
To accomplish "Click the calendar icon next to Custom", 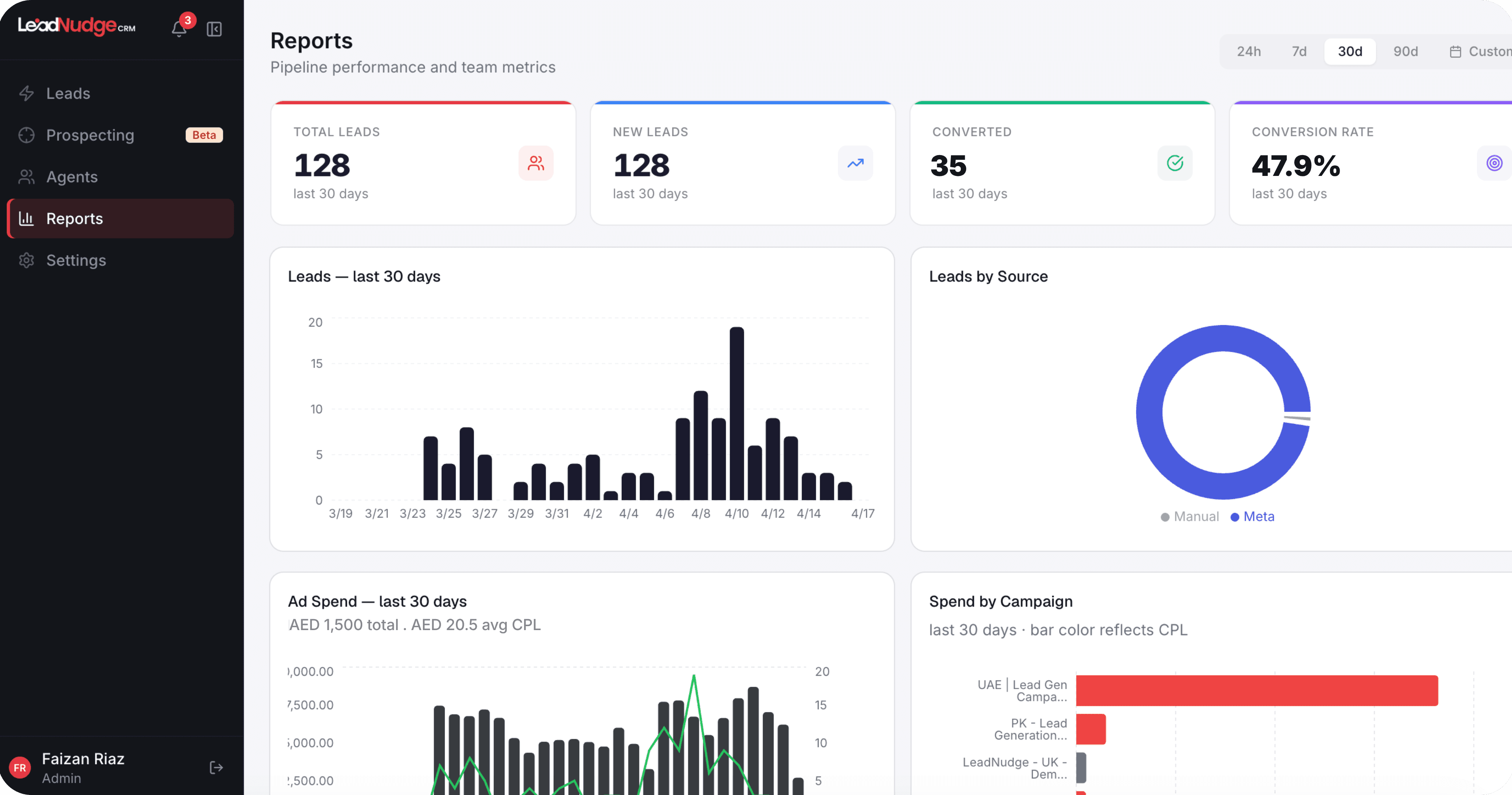I will 1456,51.
